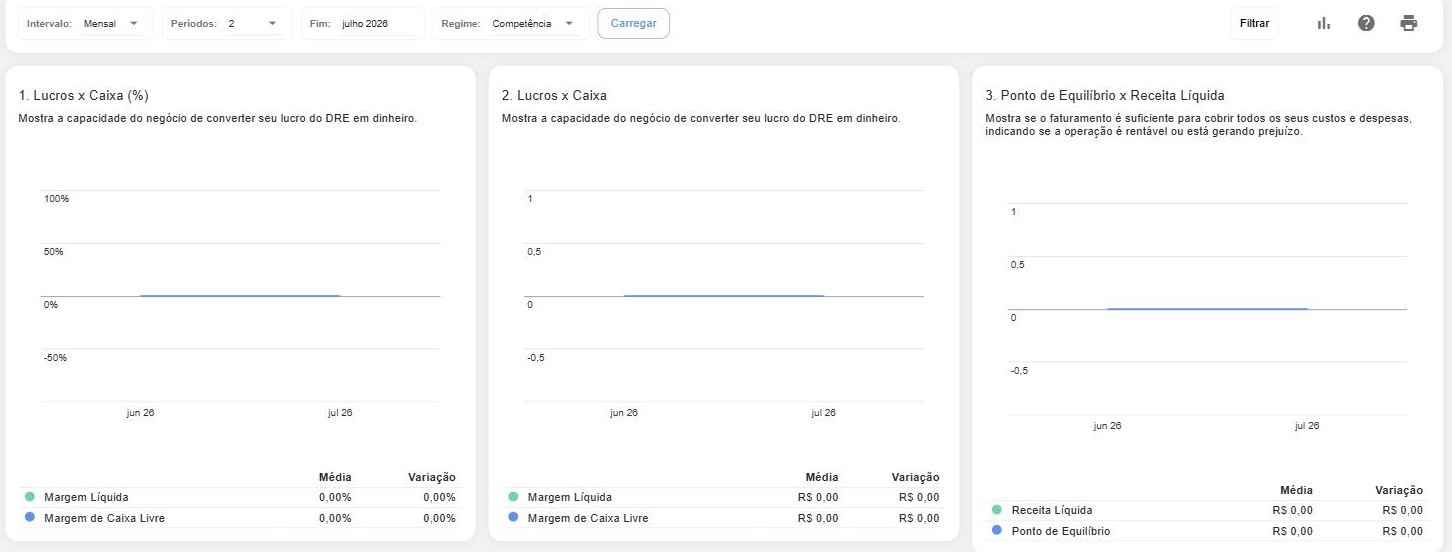Open the help question mark icon
The height and width of the screenshot is (552, 1452).
(x=1366, y=23)
